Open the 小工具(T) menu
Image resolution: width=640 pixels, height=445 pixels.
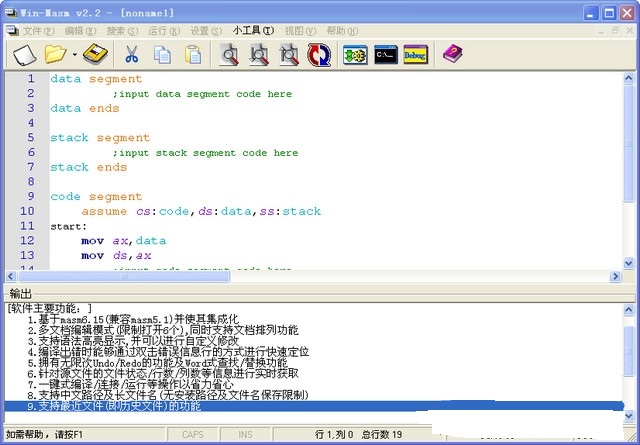(253, 31)
